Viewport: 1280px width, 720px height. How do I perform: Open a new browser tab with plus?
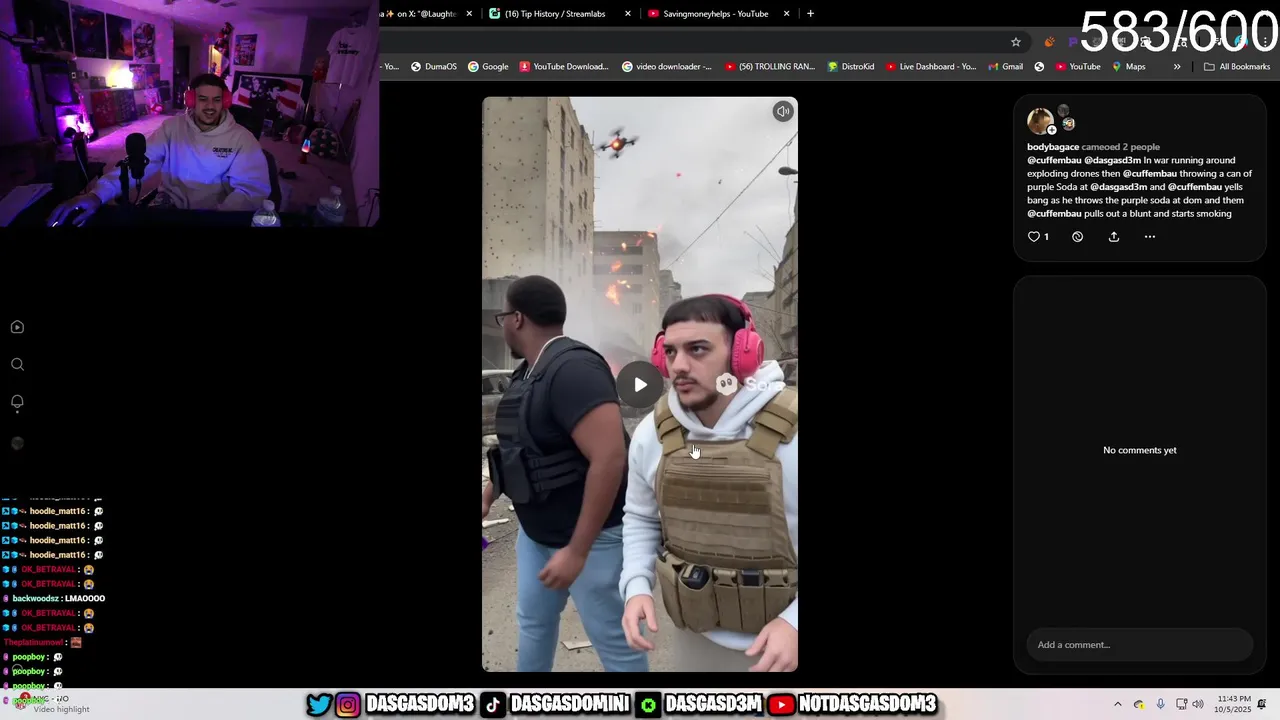click(810, 14)
